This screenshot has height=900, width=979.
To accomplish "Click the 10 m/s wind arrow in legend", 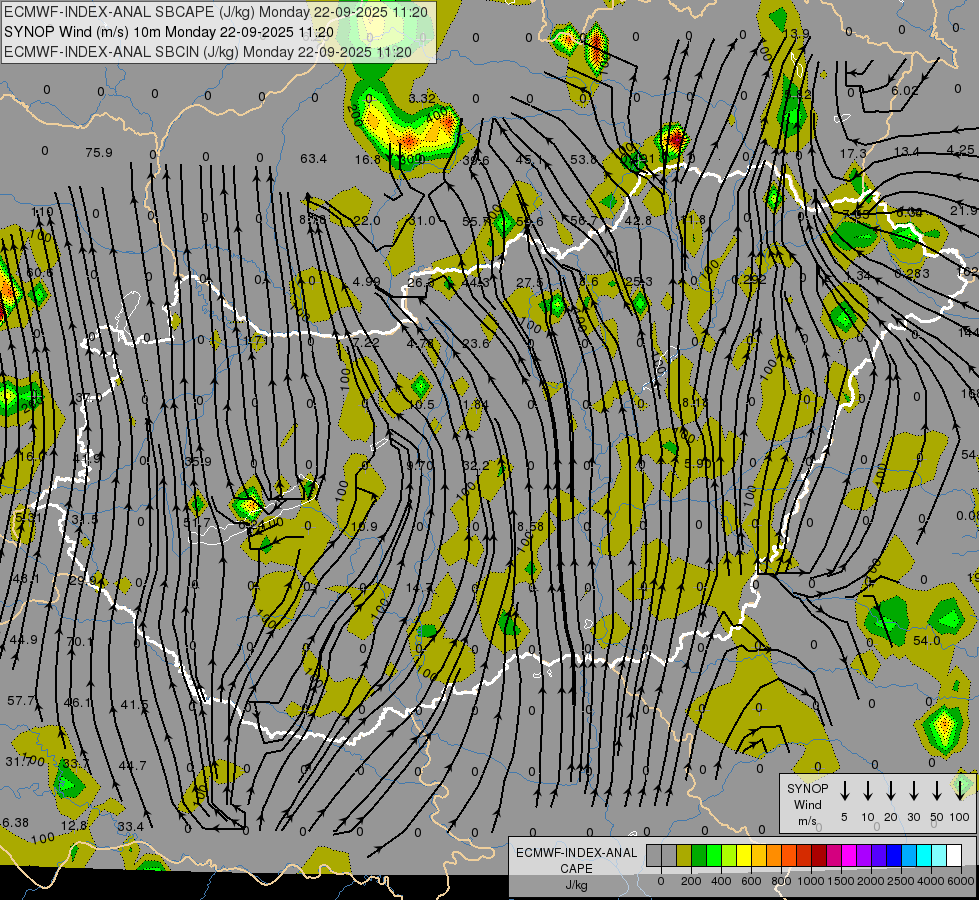I will (x=868, y=790).
